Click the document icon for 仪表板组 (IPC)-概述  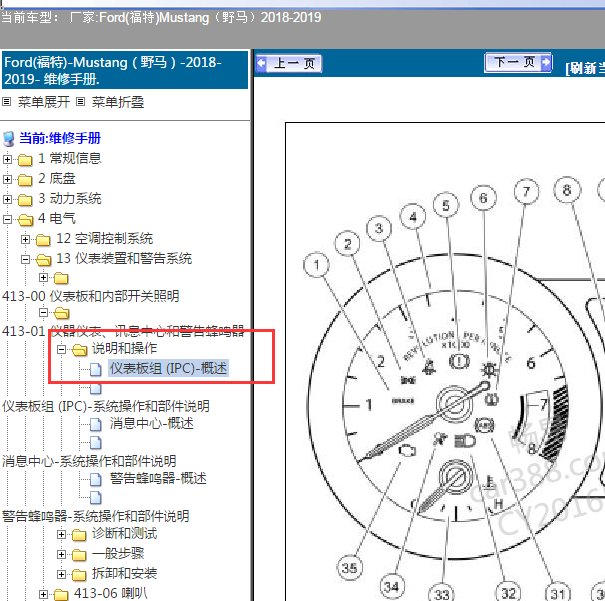[96, 369]
